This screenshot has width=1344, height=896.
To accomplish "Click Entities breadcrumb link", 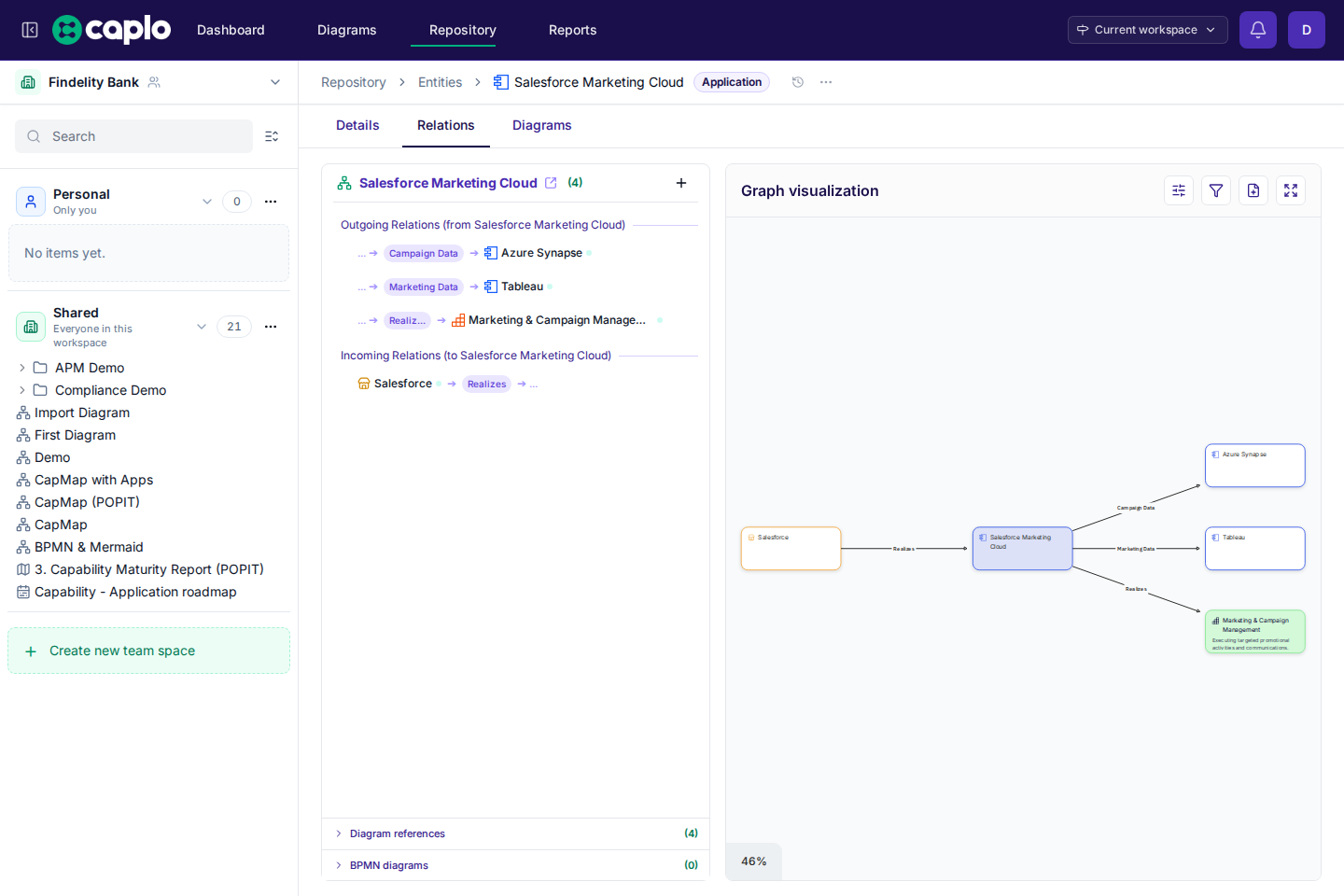I will point(441,82).
